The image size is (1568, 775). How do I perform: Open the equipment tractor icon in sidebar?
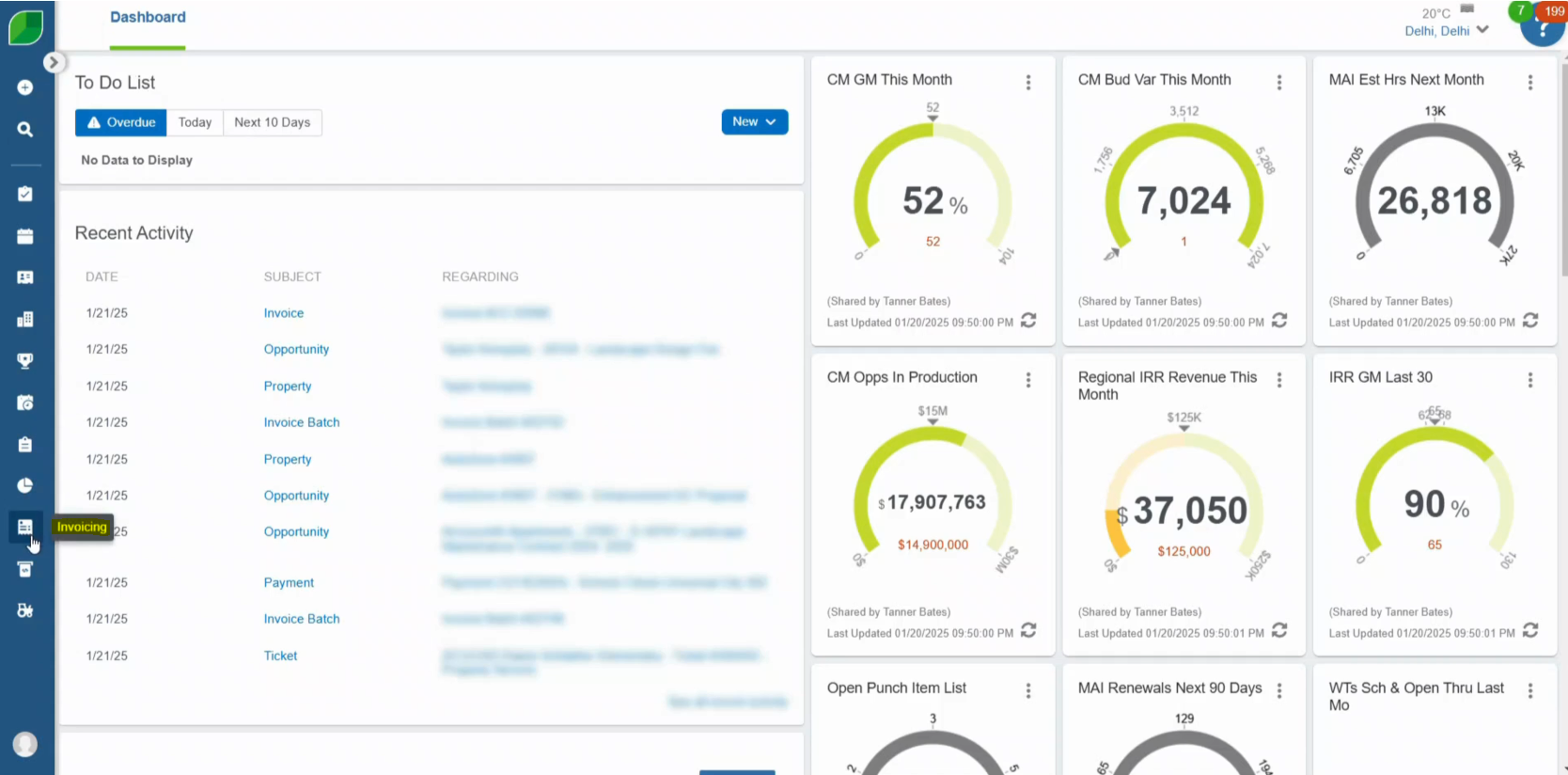(25, 610)
